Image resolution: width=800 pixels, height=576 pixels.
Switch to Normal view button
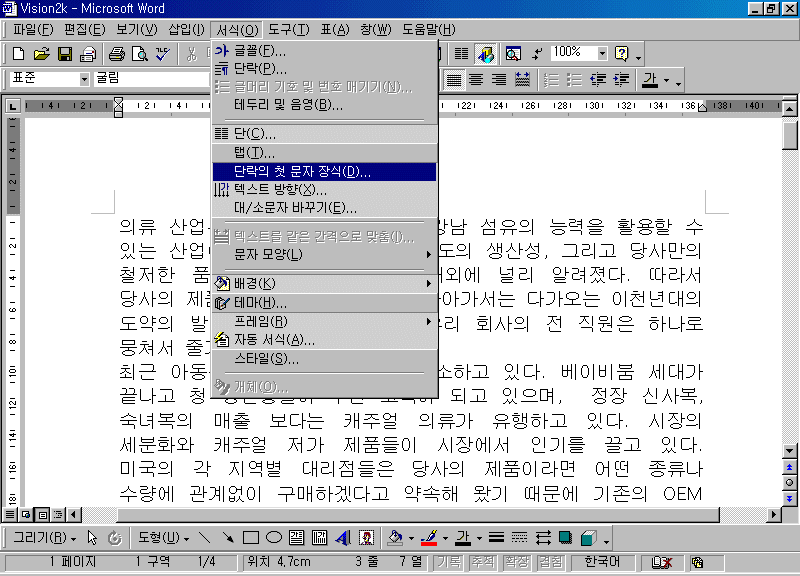pos(10,515)
